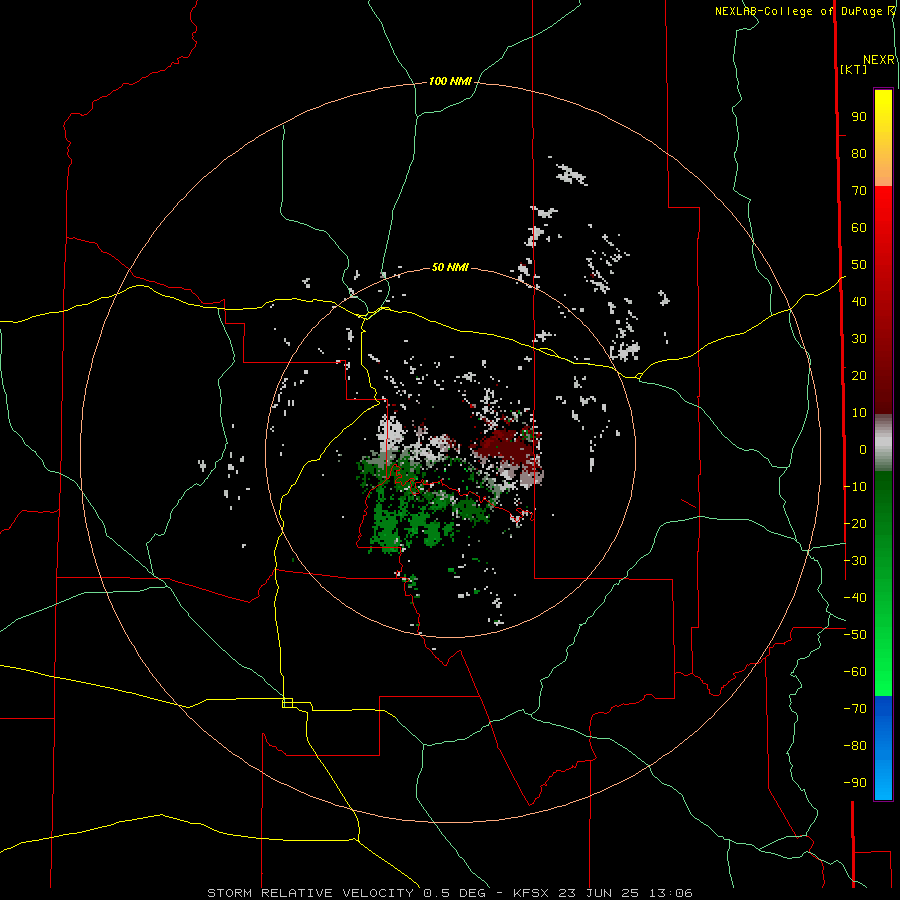Viewport: 900px width, 900px height.
Task: Click the 100 NMI range ring label
Action: pos(450,82)
